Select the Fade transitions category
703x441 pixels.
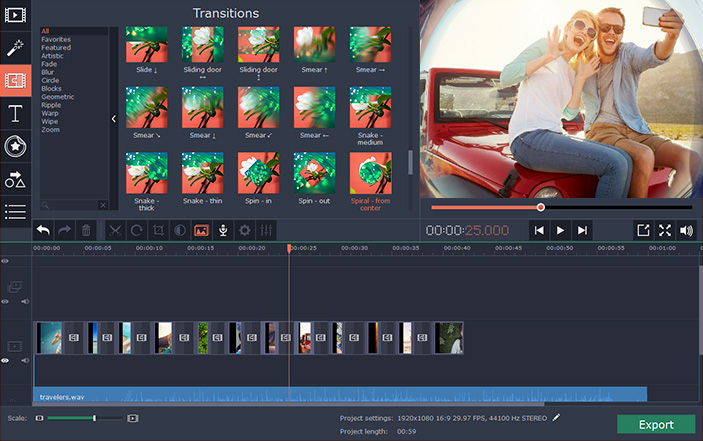coord(49,64)
